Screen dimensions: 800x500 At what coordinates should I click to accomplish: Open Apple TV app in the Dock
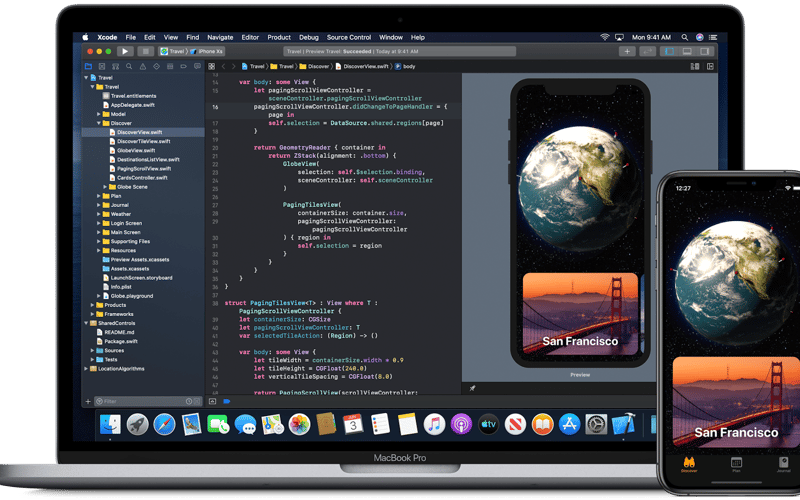488,424
